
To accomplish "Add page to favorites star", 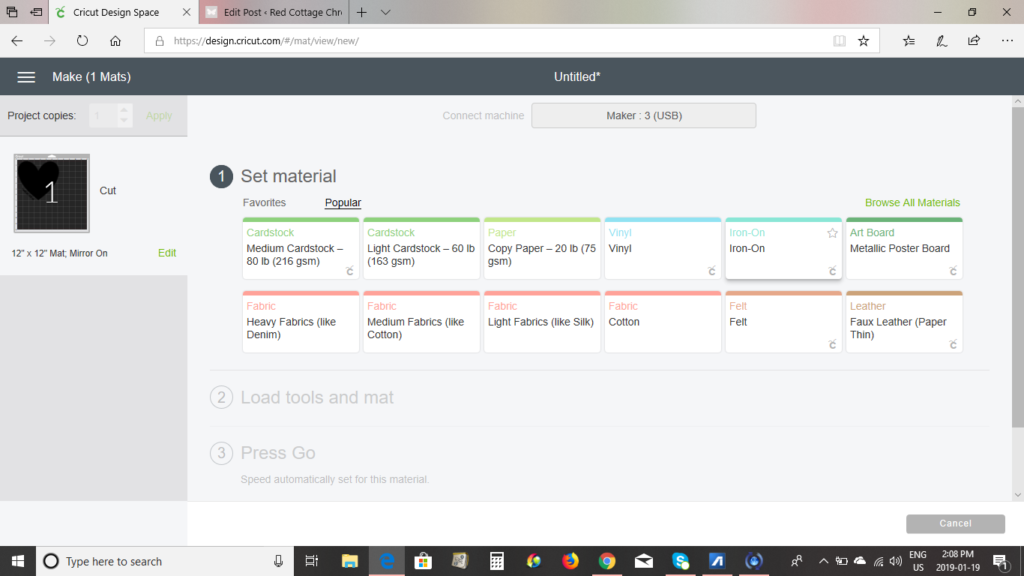I will (863, 40).
